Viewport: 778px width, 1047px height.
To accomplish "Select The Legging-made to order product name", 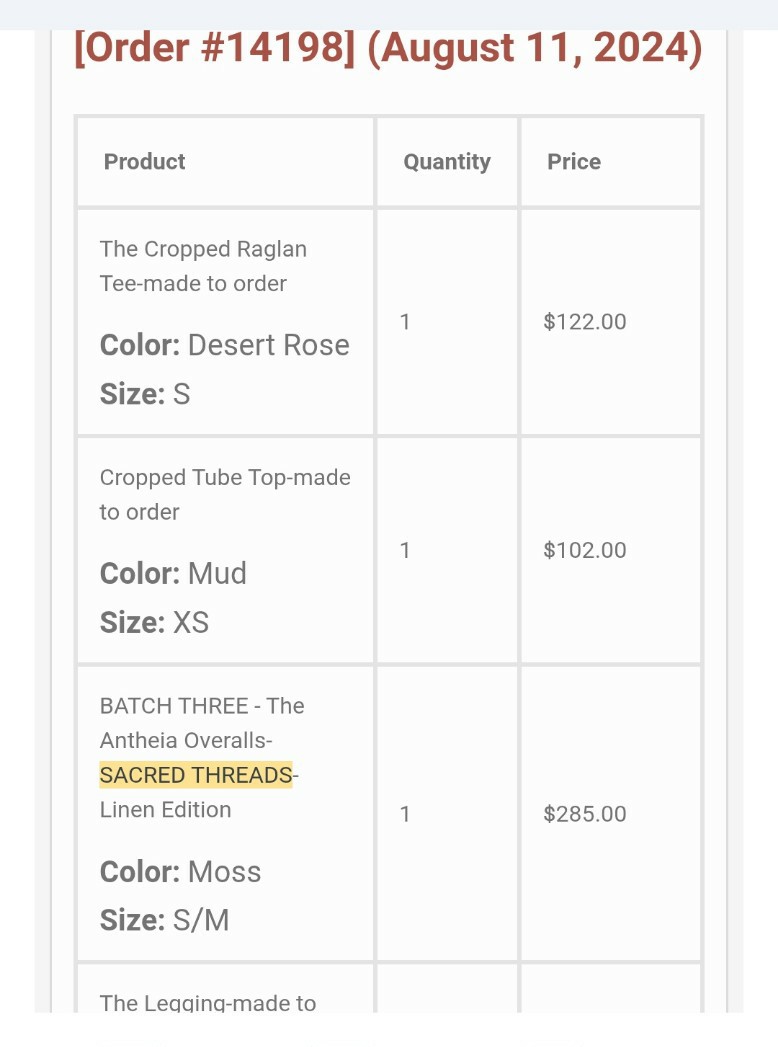I will 208,1003.
